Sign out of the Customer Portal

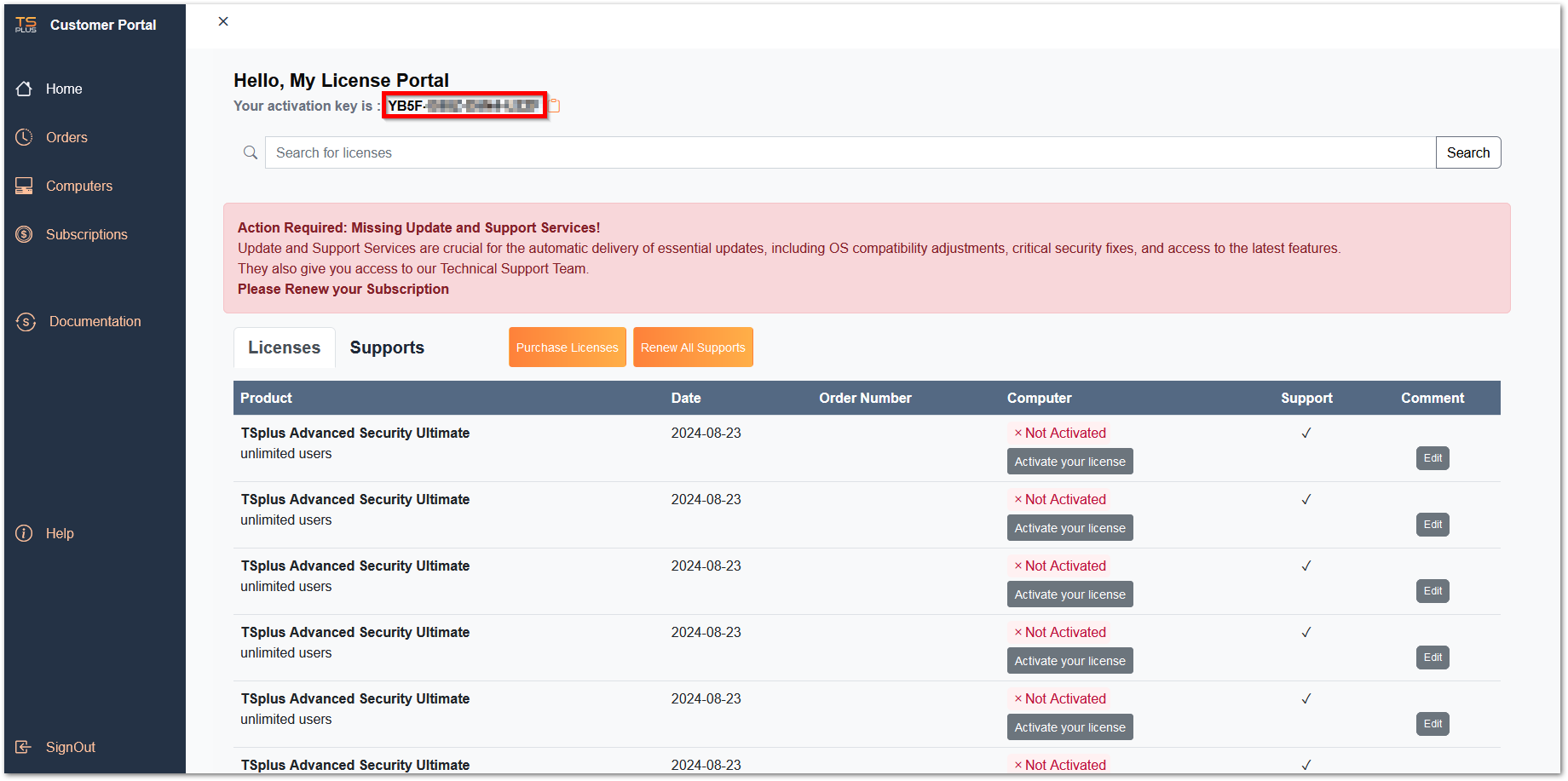coord(69,747)
